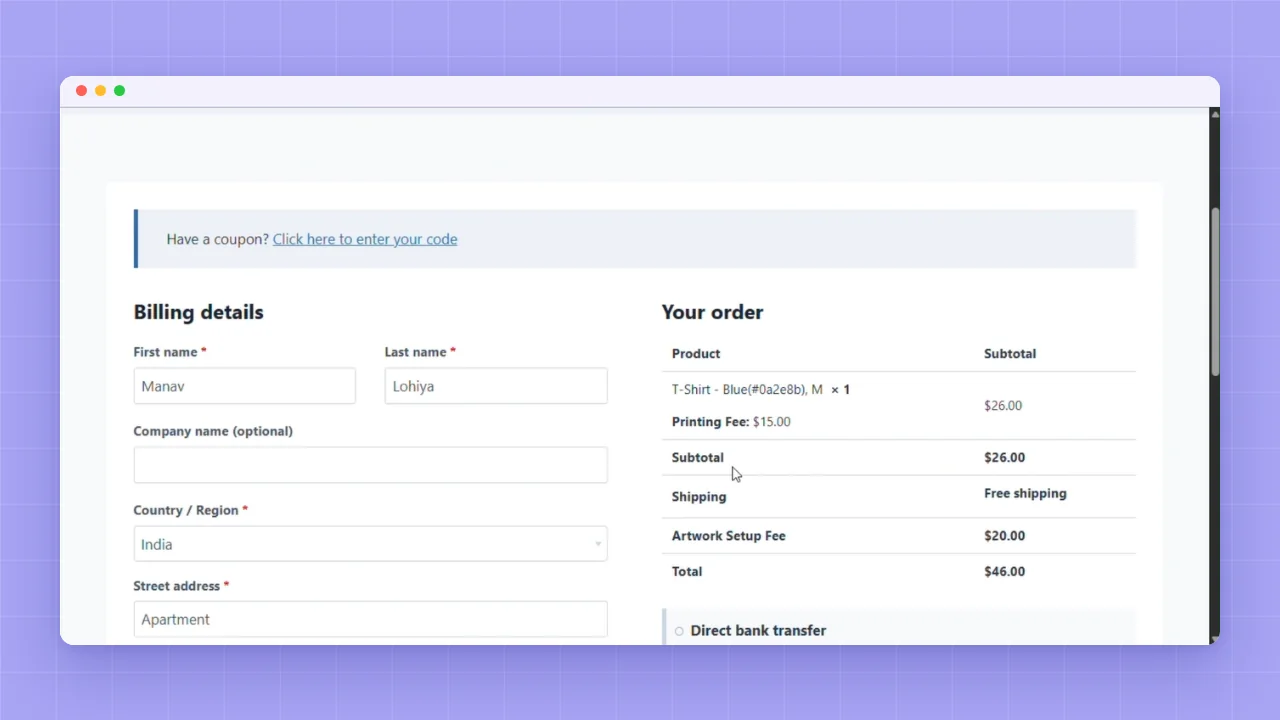The image size is (1280, 720).
Task: Click the Have a coupon? text
Action: tap(218, 239)
